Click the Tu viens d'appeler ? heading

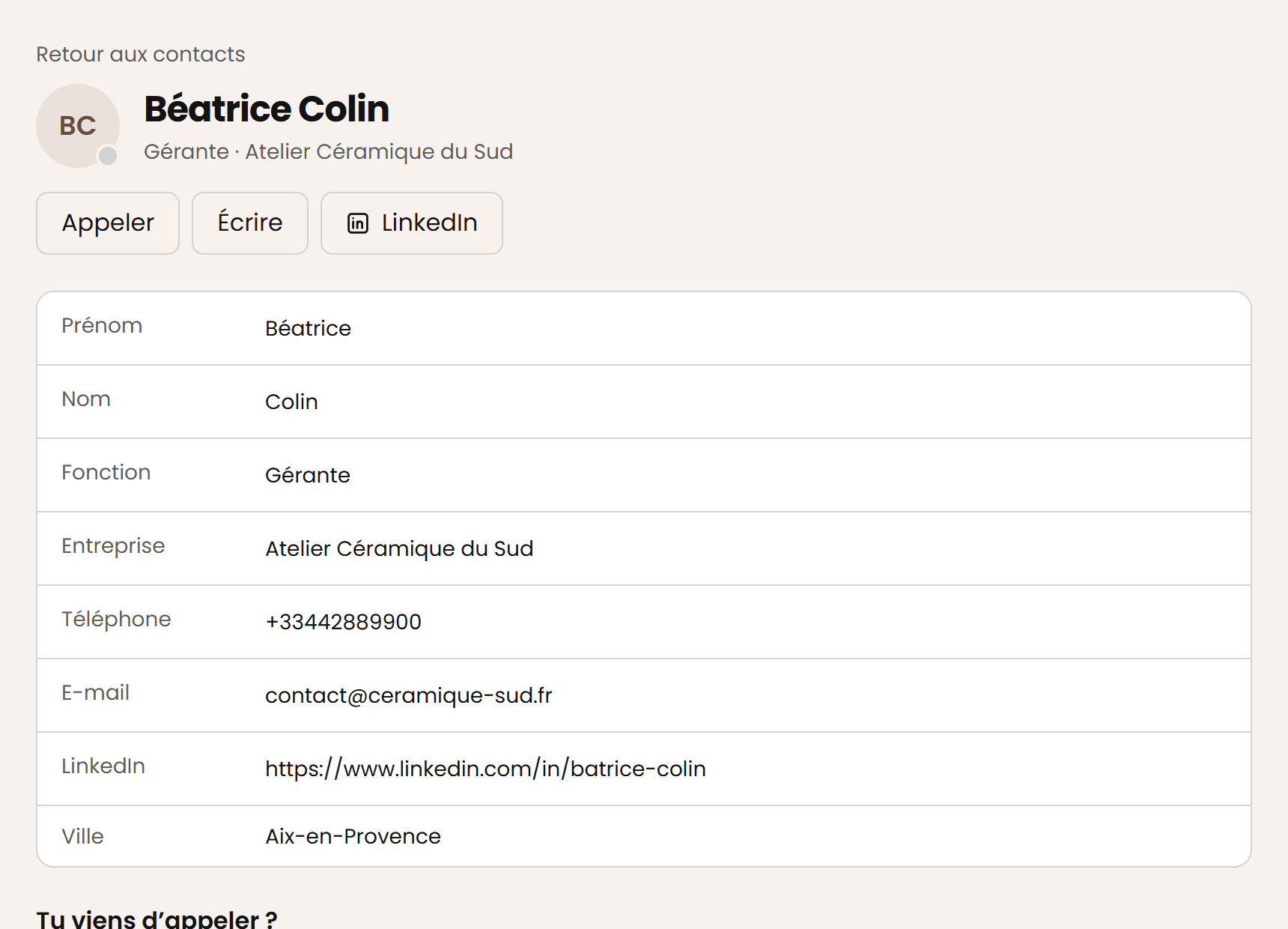pos(157,919)
